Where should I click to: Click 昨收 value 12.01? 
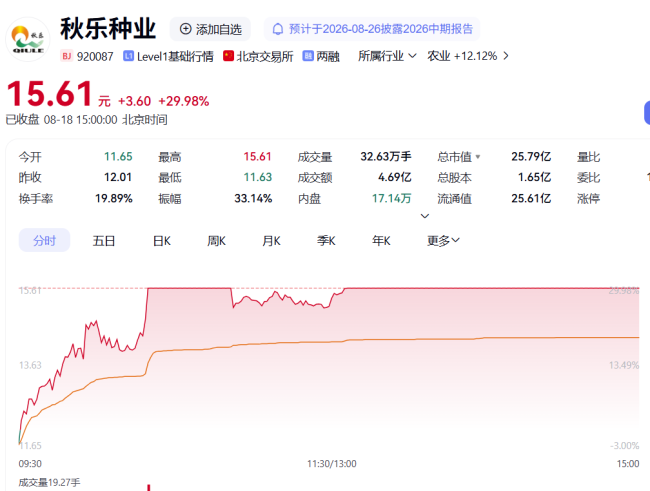click(118, 177)
